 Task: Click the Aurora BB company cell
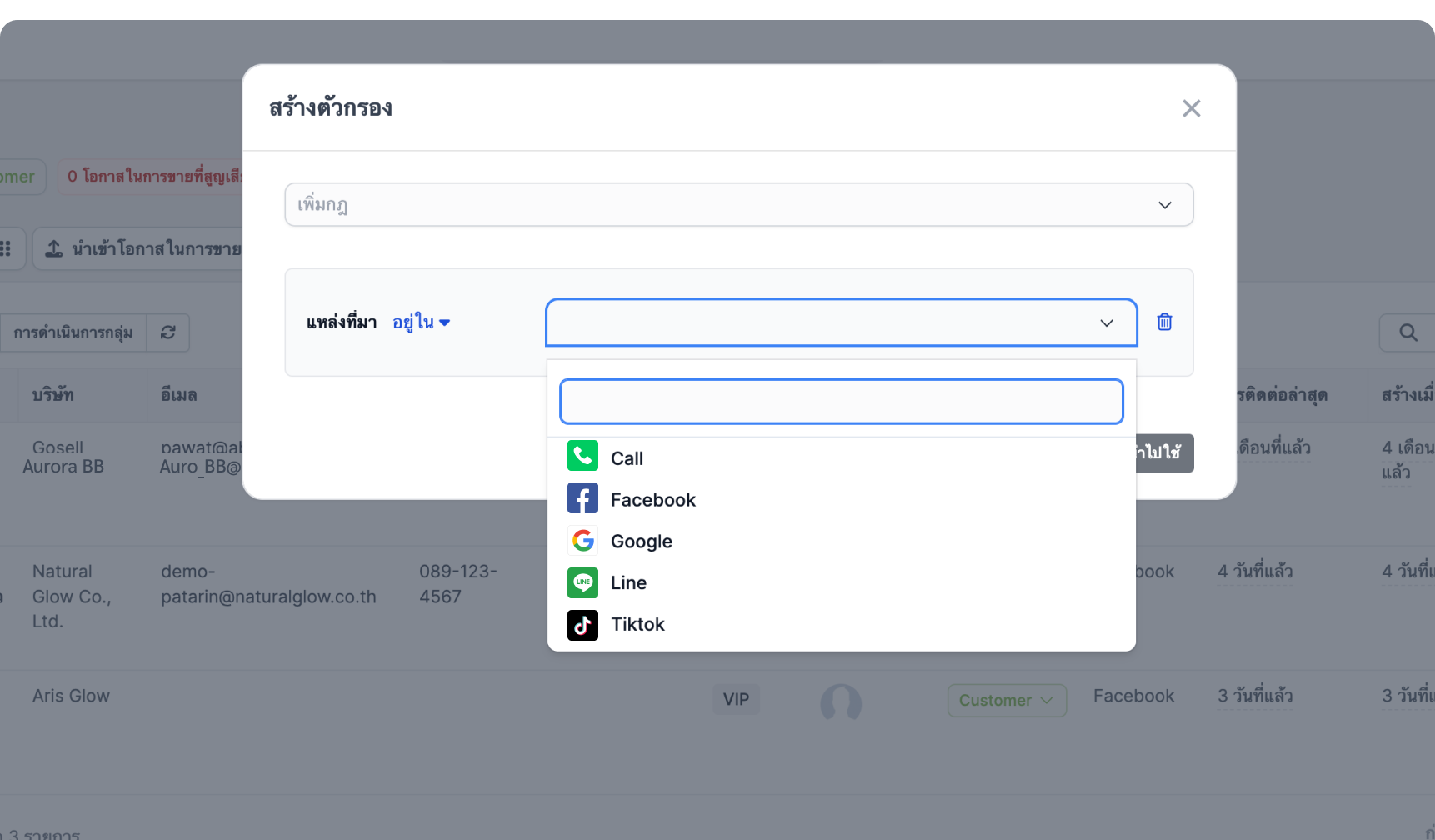[63, 467]
